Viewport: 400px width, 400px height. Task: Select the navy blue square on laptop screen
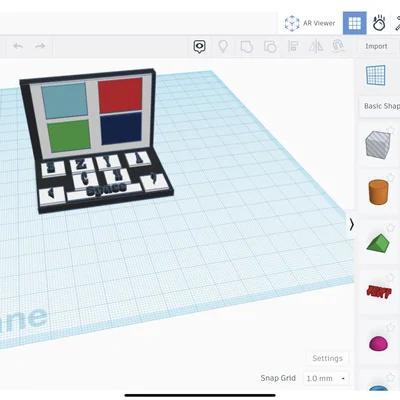point(121,129)
